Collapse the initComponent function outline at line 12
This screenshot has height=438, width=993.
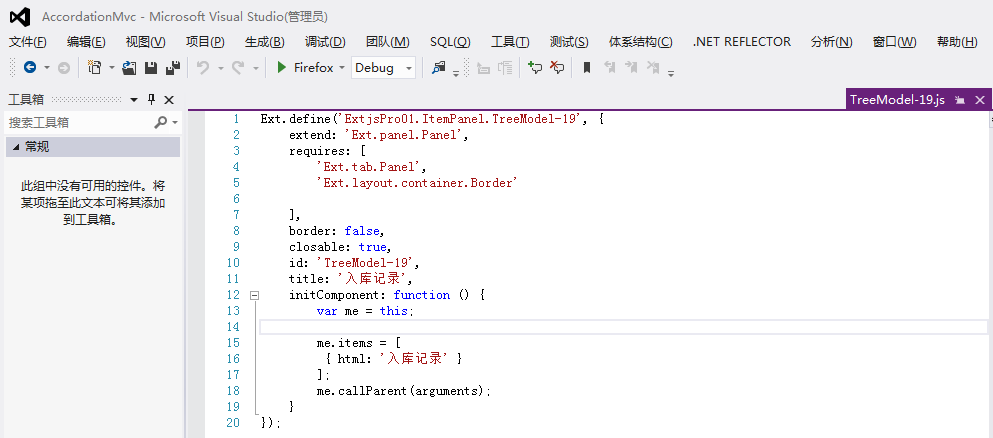254,295
